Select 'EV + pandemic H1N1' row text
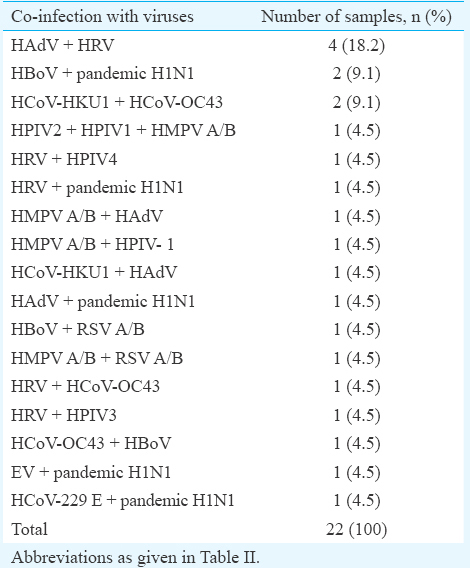The image size is (470, 568). click(91, 472)
